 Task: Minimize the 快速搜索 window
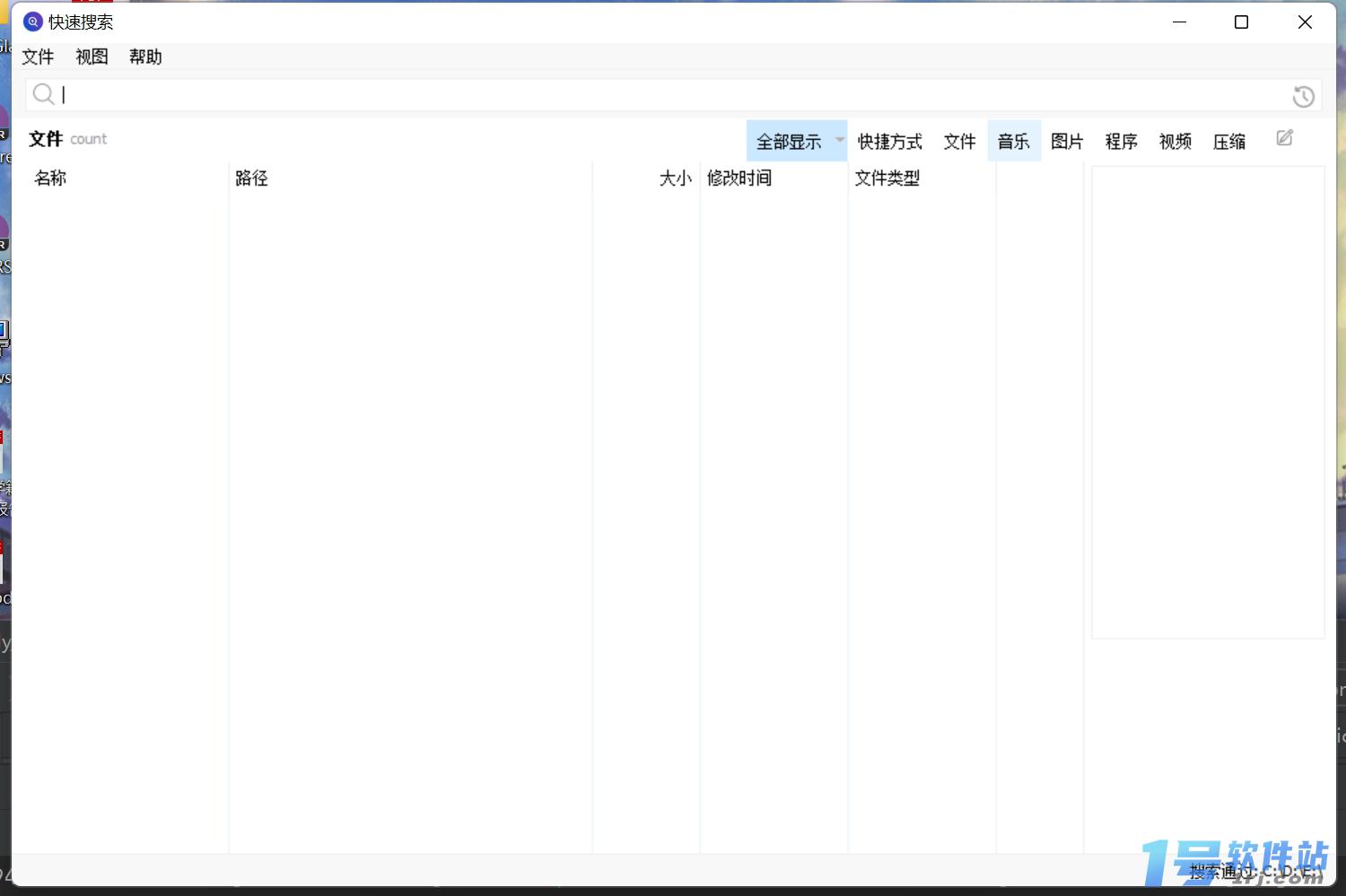tap(1179, 22)
